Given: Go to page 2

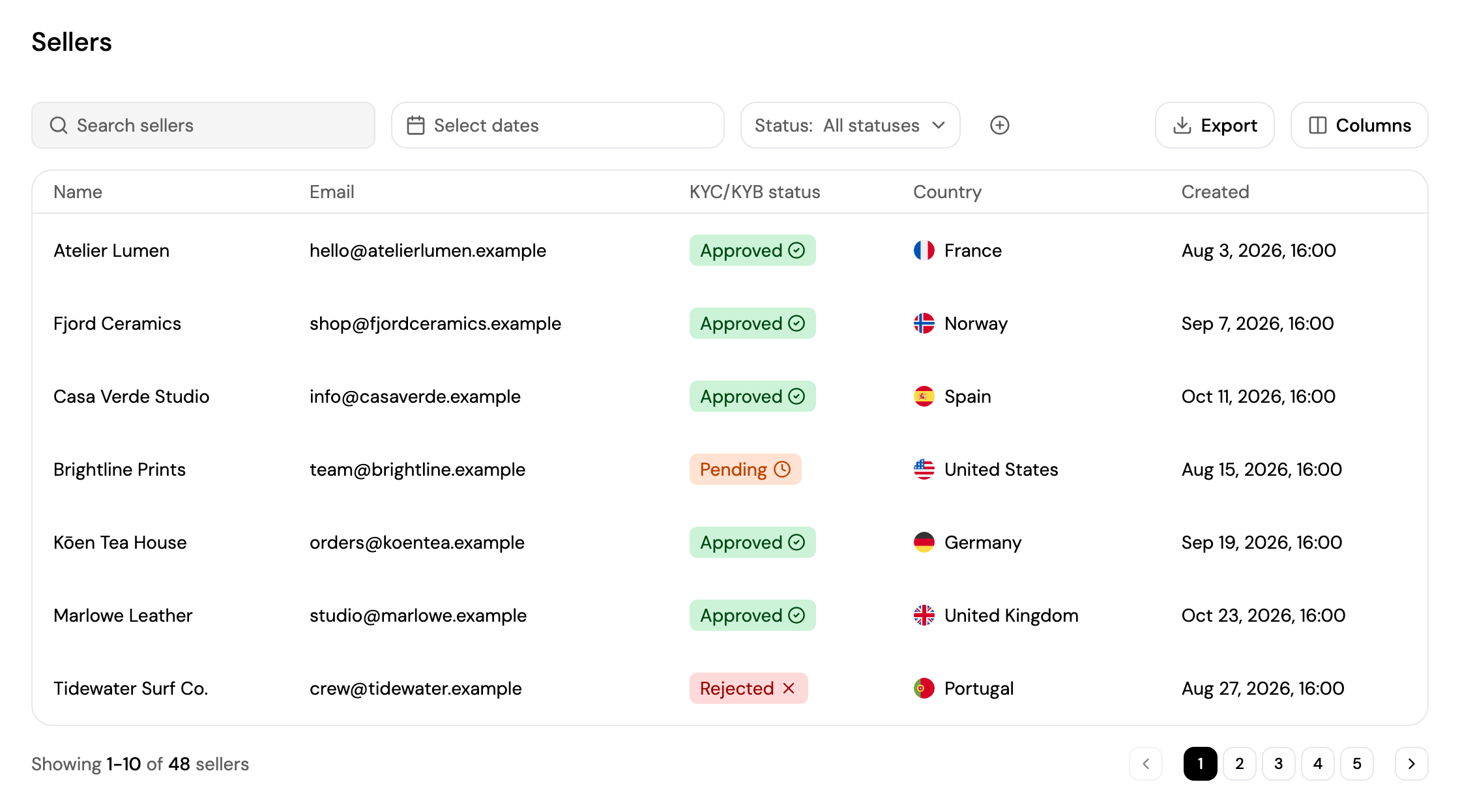Looking at the screenshot, I should (x=1240, y=764).
